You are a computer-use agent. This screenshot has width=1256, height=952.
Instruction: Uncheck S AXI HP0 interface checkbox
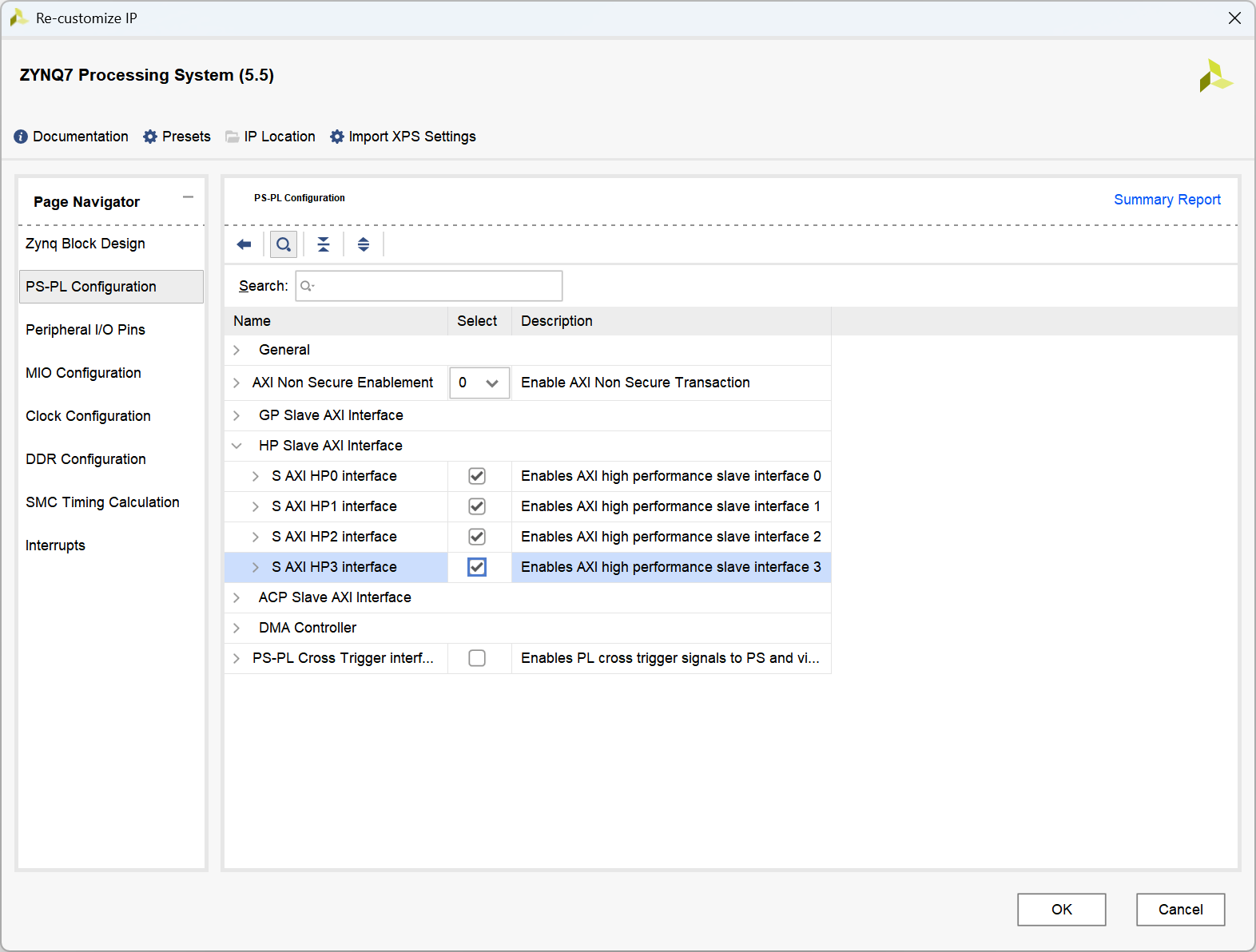click(x=477, y=476)
